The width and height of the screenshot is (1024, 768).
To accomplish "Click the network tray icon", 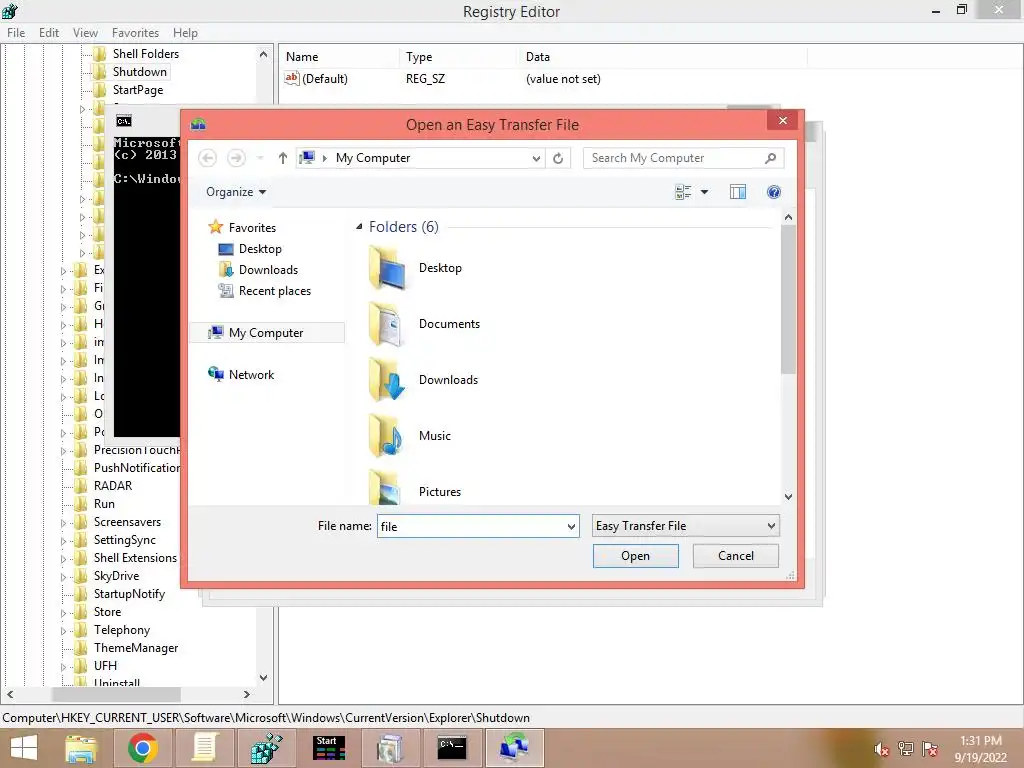I will pos(906,749).
